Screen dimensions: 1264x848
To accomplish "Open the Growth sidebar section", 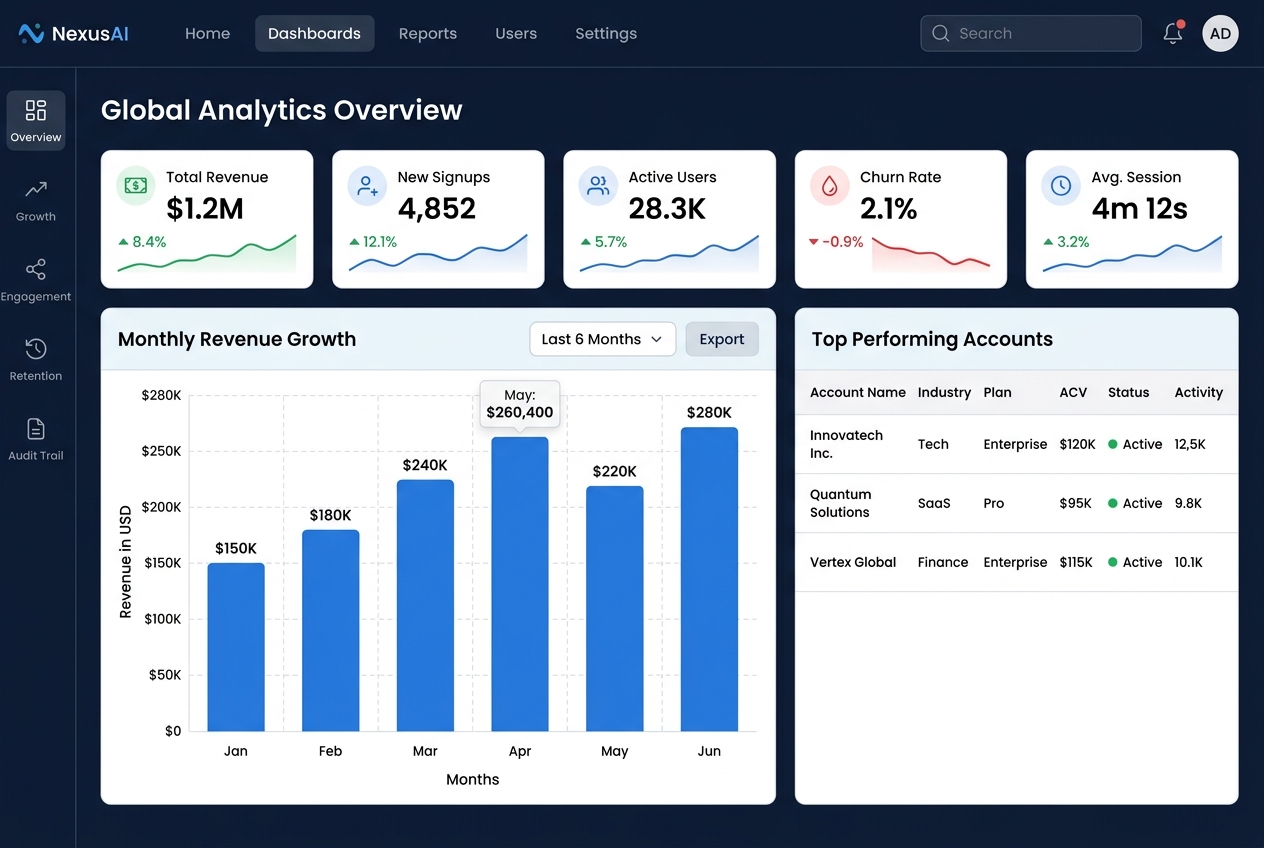I will pos(36,200).
